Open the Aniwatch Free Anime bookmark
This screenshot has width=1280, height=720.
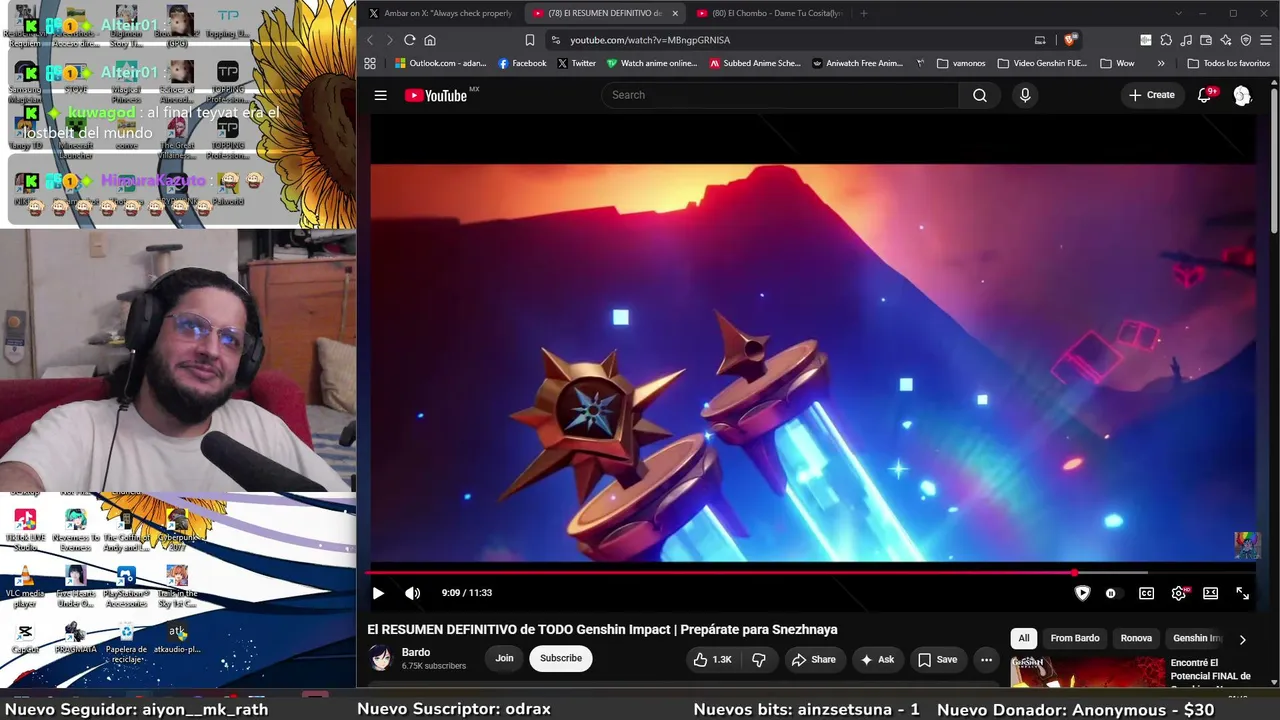click(857, 63)
